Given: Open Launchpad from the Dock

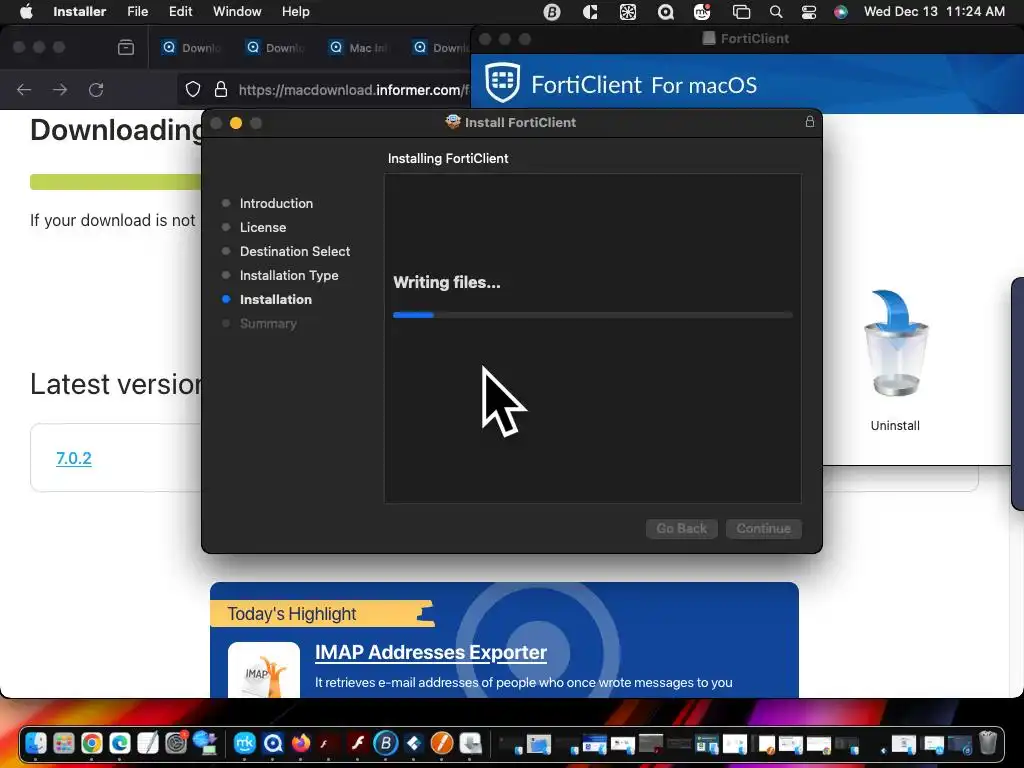Looking at the screenshot, I should point(64,743).
